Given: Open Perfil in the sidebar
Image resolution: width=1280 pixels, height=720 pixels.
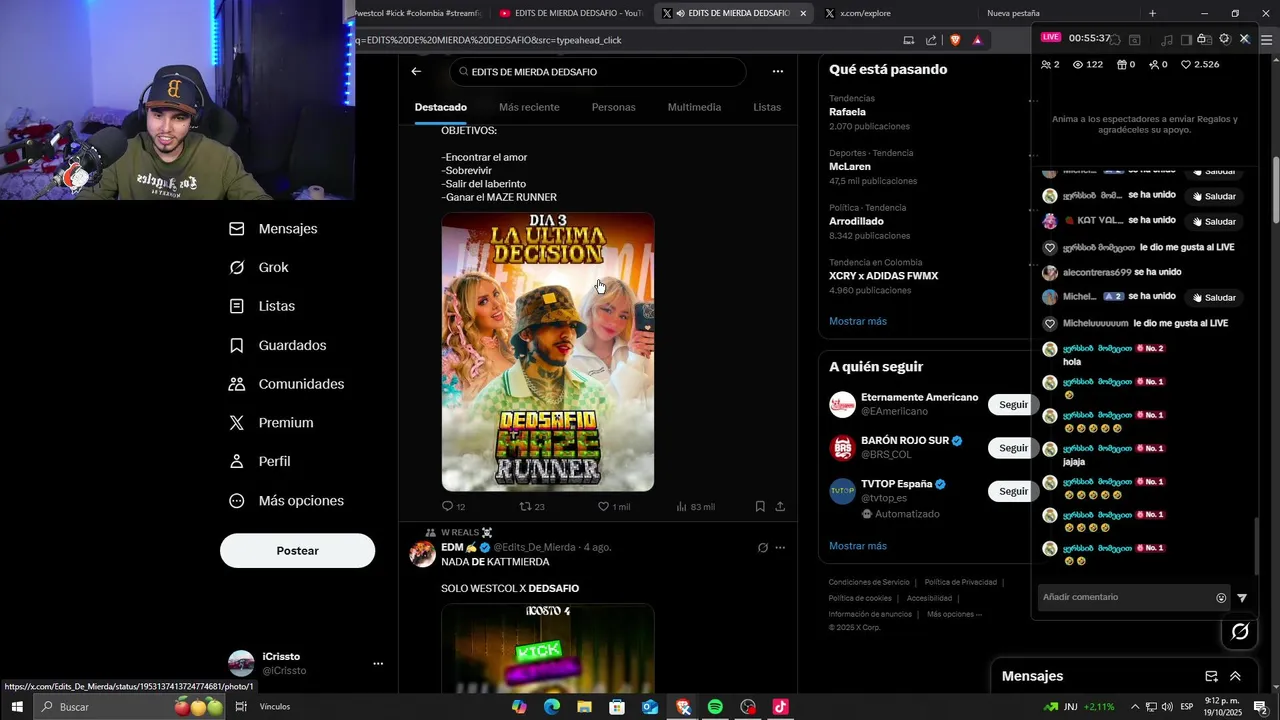Looking at the screenshot, I should [x=260, y=461].
